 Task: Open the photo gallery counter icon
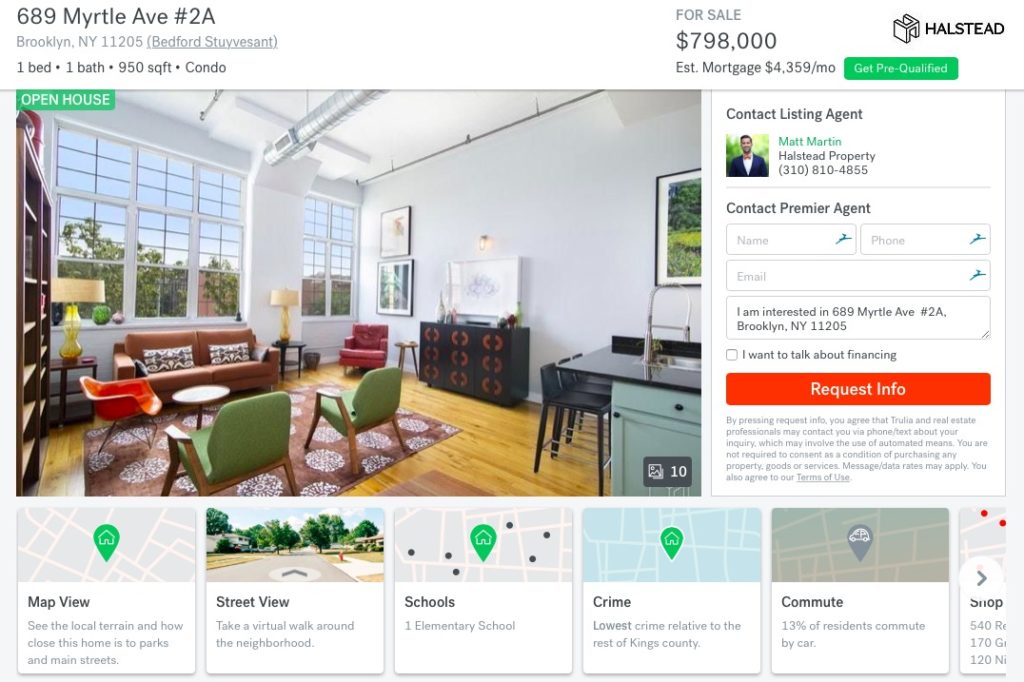coord(667,472)
